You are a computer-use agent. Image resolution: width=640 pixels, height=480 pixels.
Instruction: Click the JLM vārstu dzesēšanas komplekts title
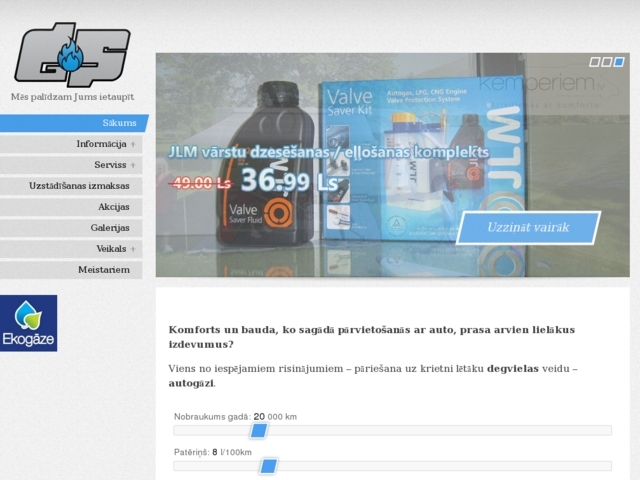point(329,152)
